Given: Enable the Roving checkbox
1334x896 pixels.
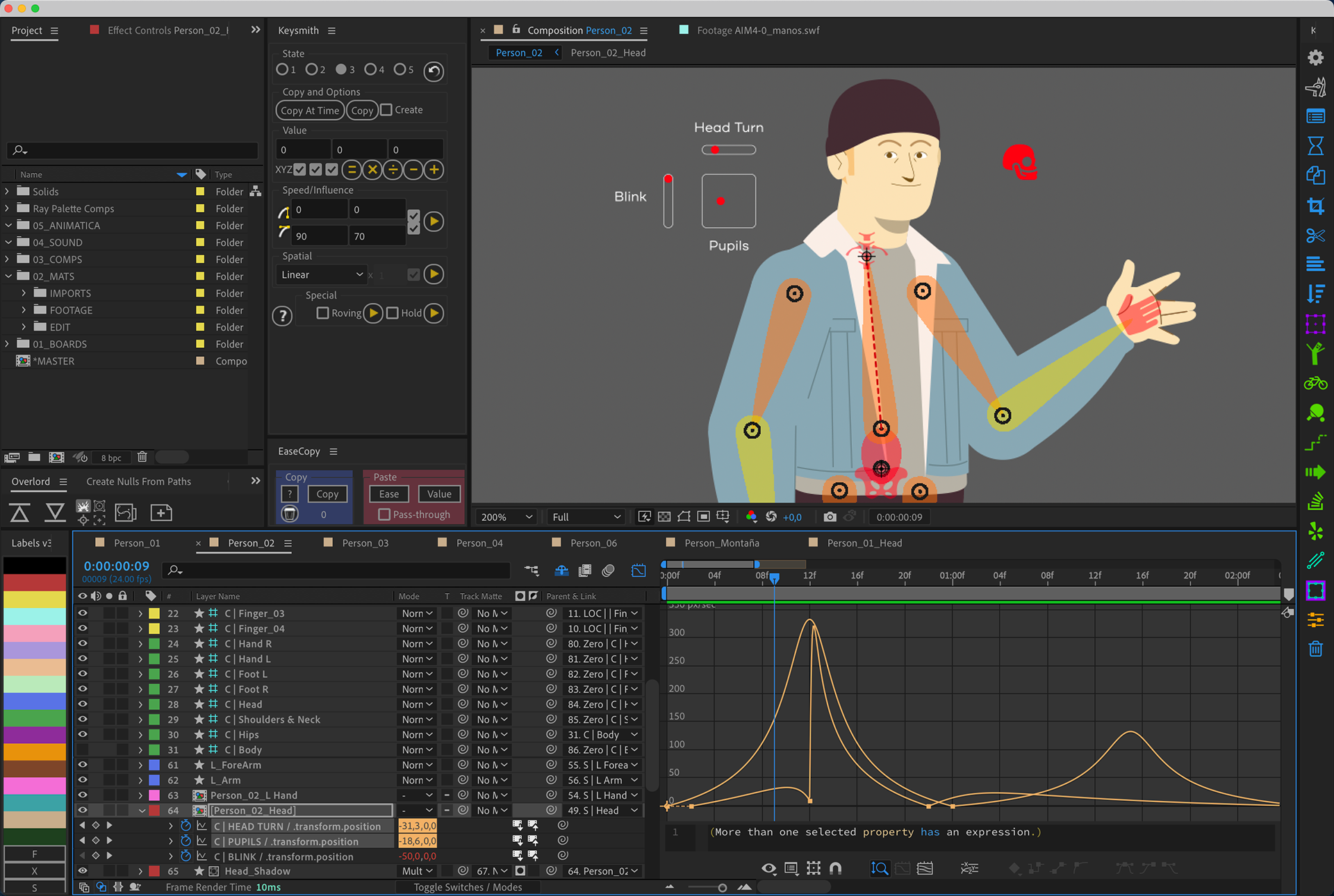Looking at the screenshot, I should click(x=322, y=313).
